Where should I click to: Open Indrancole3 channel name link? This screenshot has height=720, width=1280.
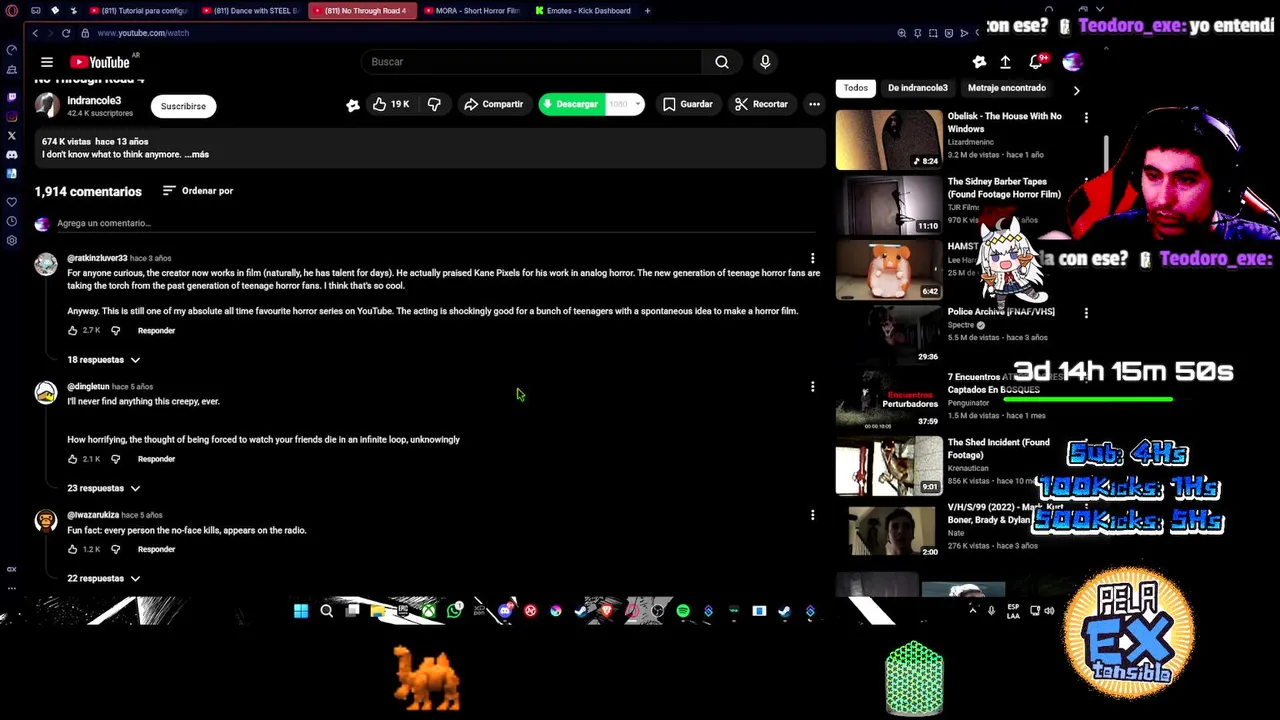click(94, 101)
